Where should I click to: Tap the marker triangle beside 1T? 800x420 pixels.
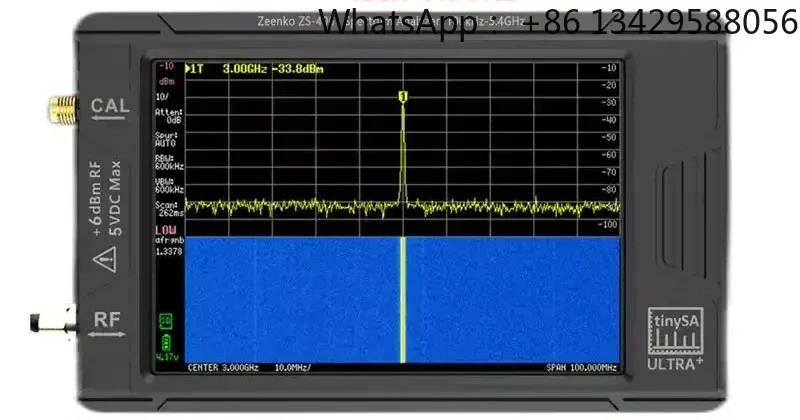[188, 69]
